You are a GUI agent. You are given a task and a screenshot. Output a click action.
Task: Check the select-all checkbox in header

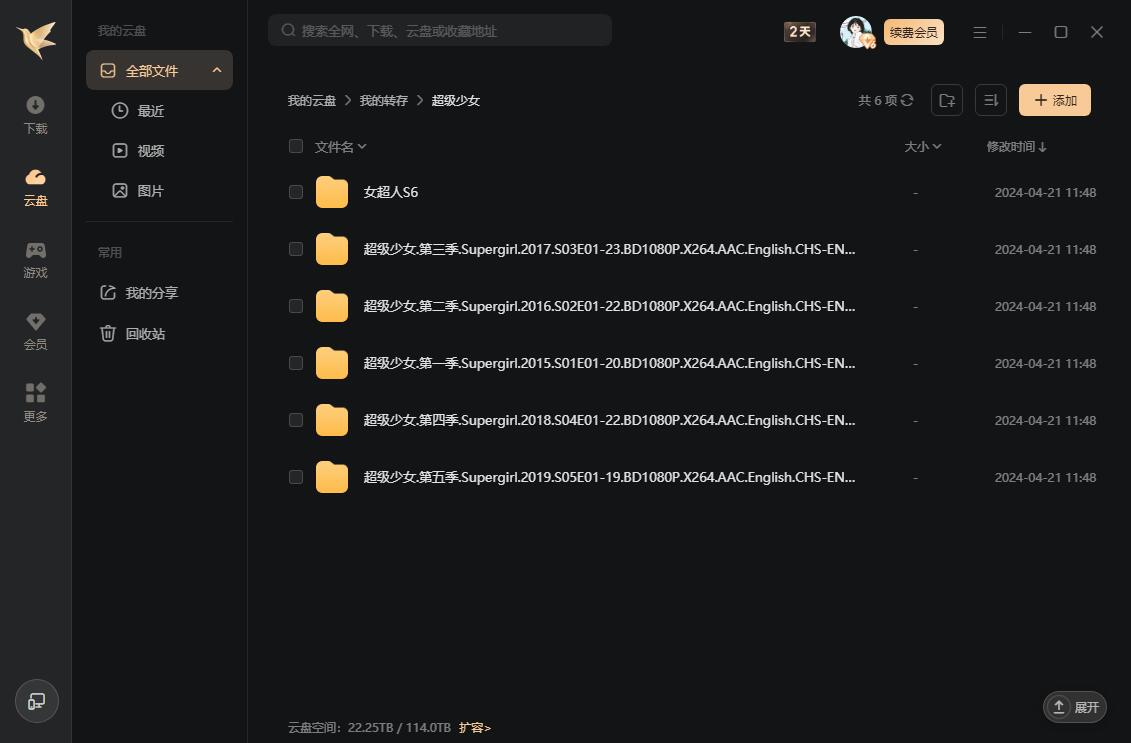tap(296, 146)
